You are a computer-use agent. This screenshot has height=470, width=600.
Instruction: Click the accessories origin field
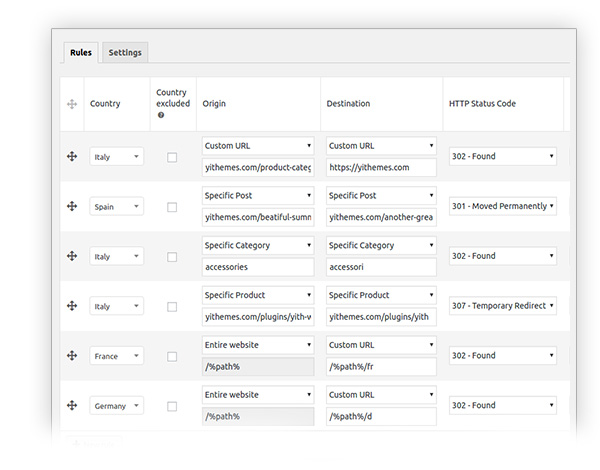pyautogui.click(x=258, y=267)
